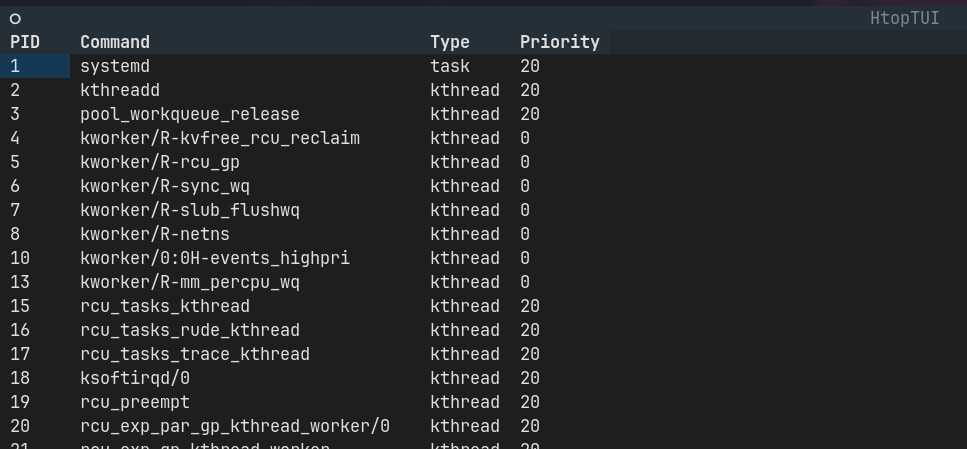
Task: Click the Priority column header
Action: 559,42
